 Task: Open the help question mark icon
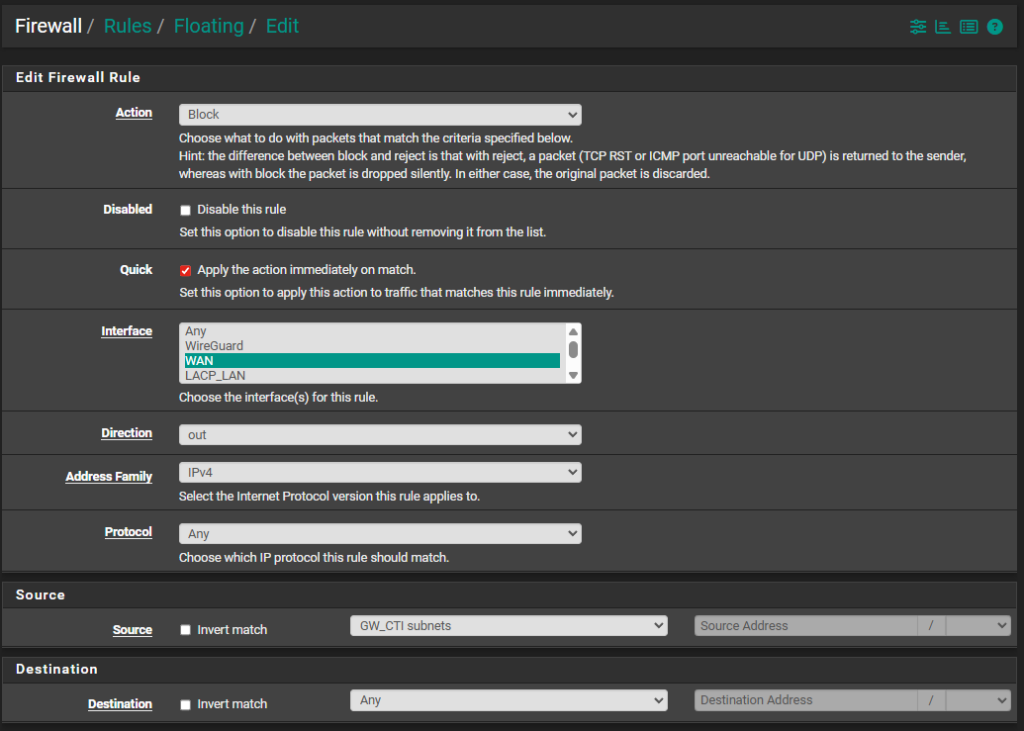(x=995, y=27)
